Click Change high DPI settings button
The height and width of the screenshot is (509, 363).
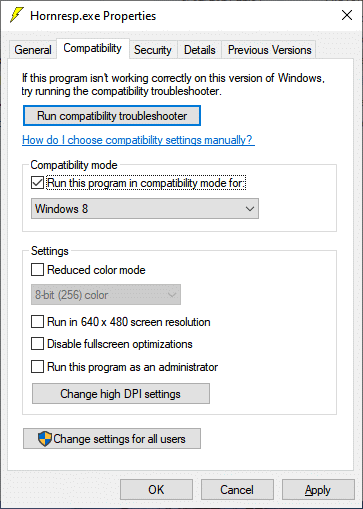pos(121,394)
